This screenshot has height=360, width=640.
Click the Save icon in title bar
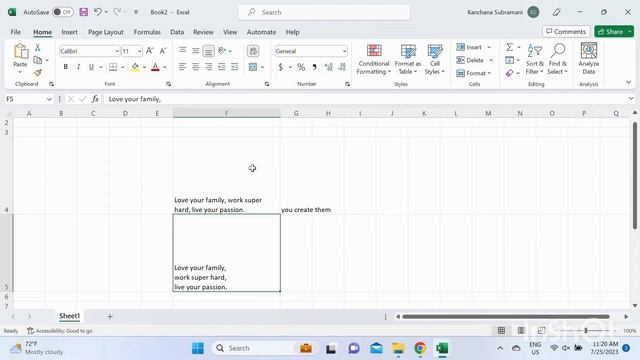click(x=84, y=12)
